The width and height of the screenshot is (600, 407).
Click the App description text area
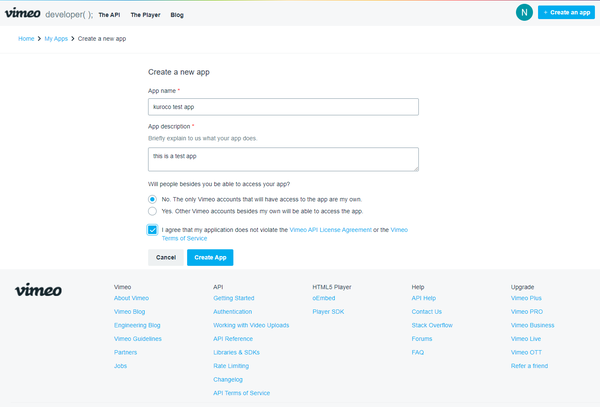click(283, 160)
